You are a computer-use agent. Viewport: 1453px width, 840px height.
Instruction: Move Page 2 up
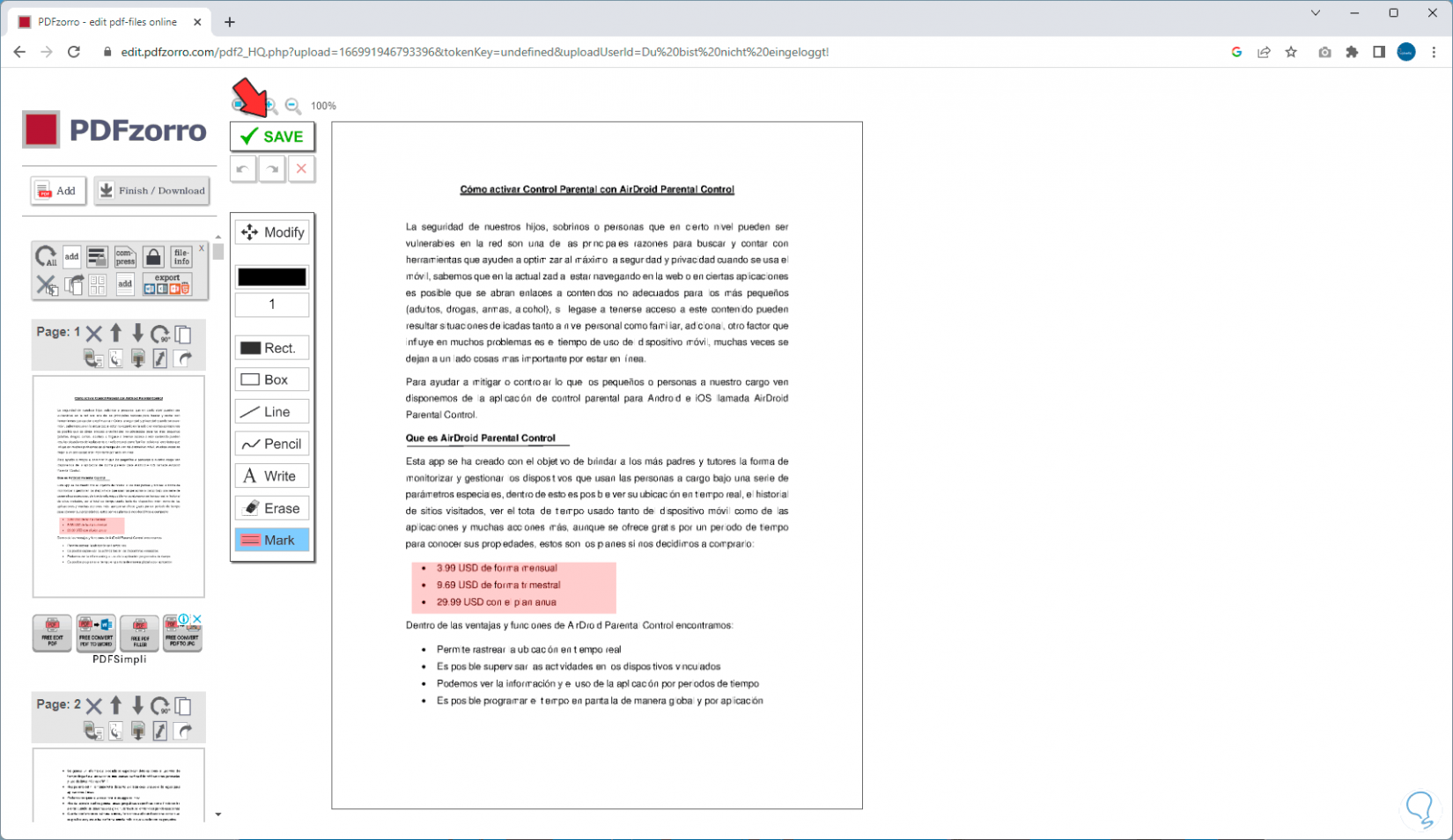[x=116, y=705]
